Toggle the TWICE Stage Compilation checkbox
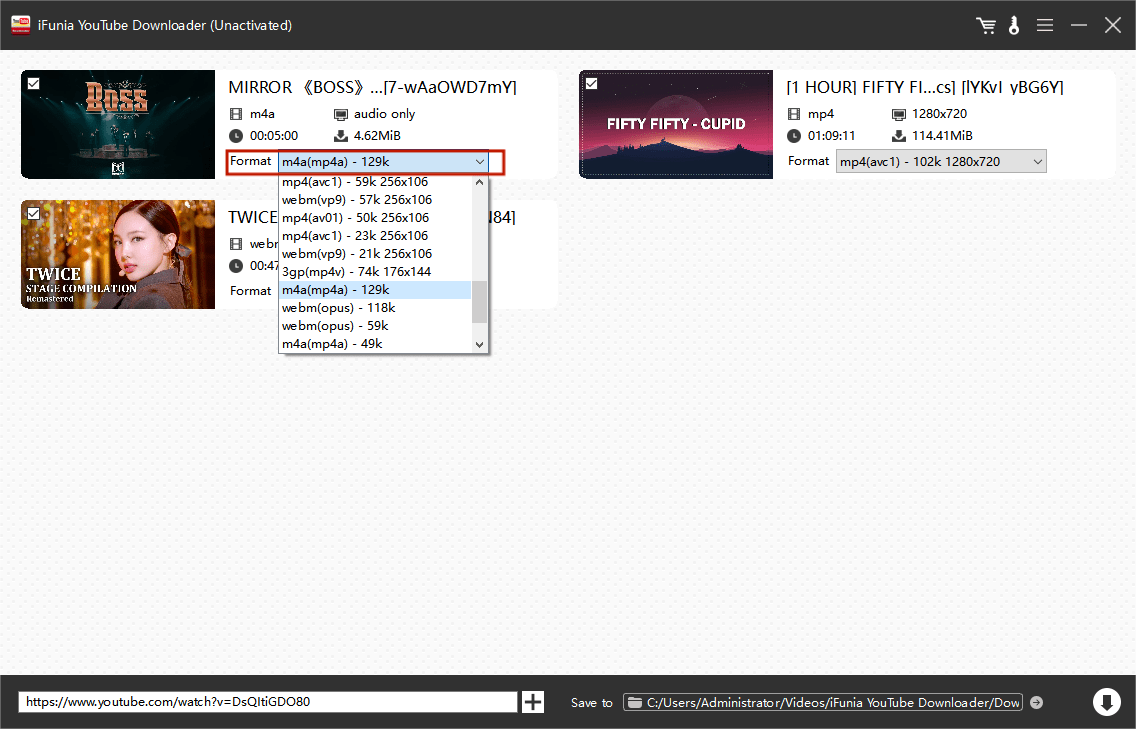This screenshot has height=729, width=1136. click(x=33, y=213)
